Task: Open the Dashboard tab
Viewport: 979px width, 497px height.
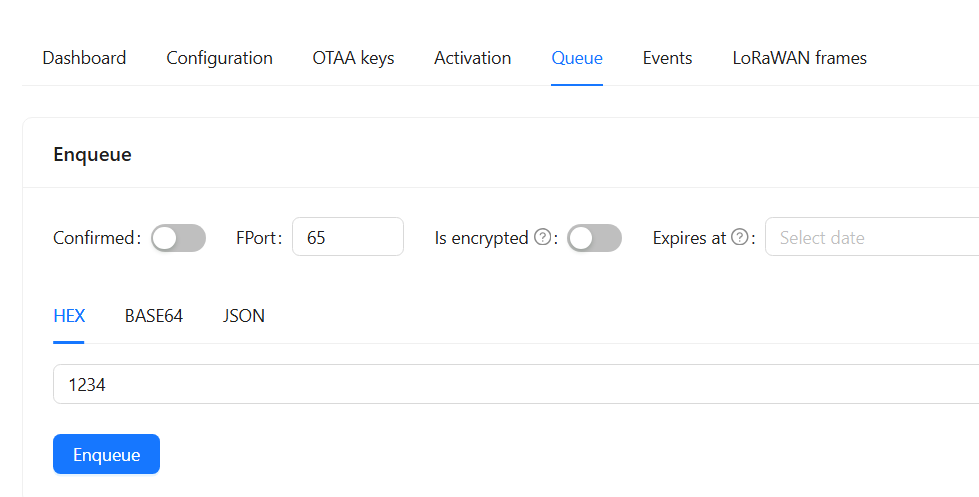Action: tap(84, 58)
